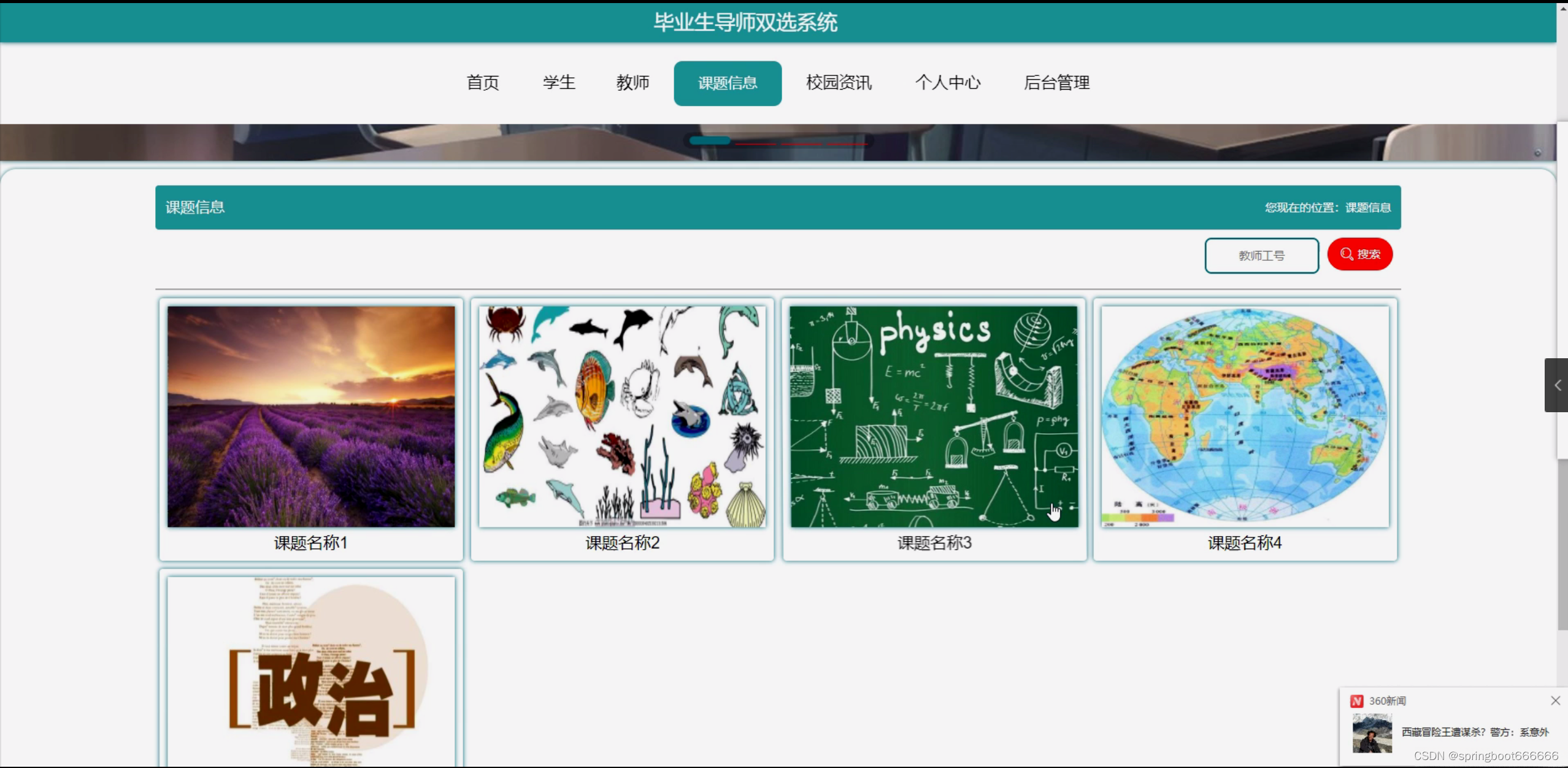Open the 学生 navigation tab

(559, 83)
